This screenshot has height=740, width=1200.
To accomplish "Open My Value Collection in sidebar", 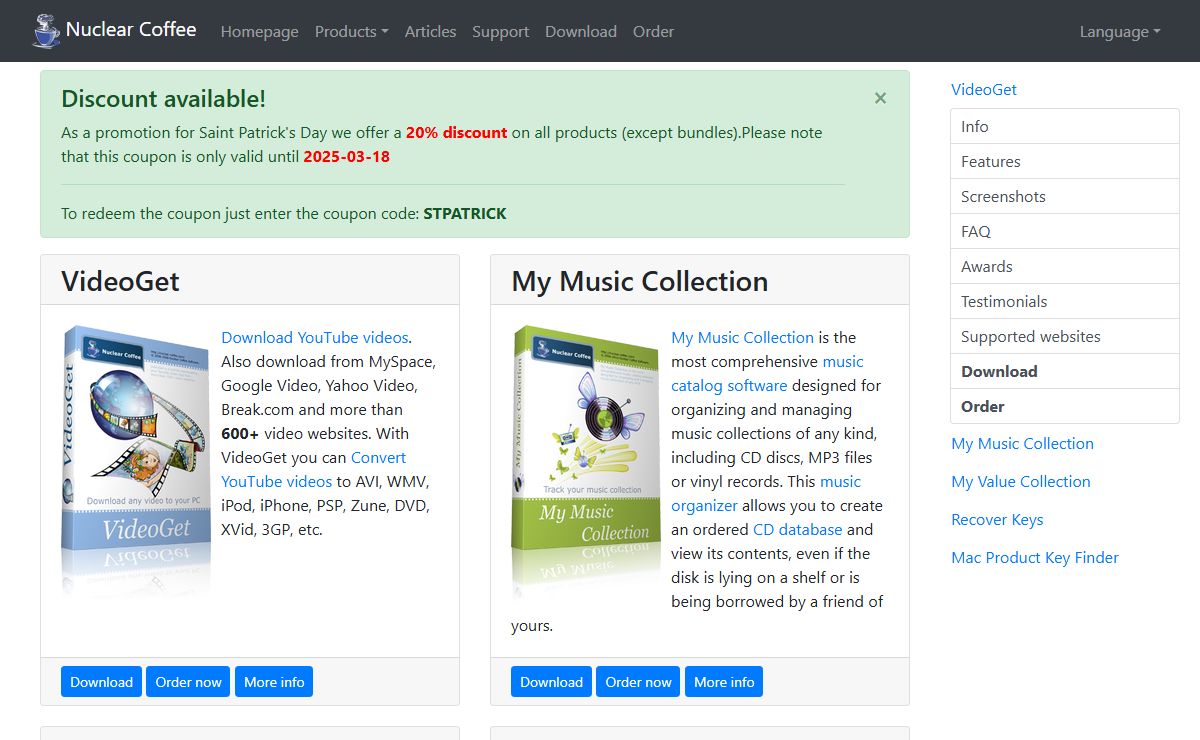I will 1021,481.
